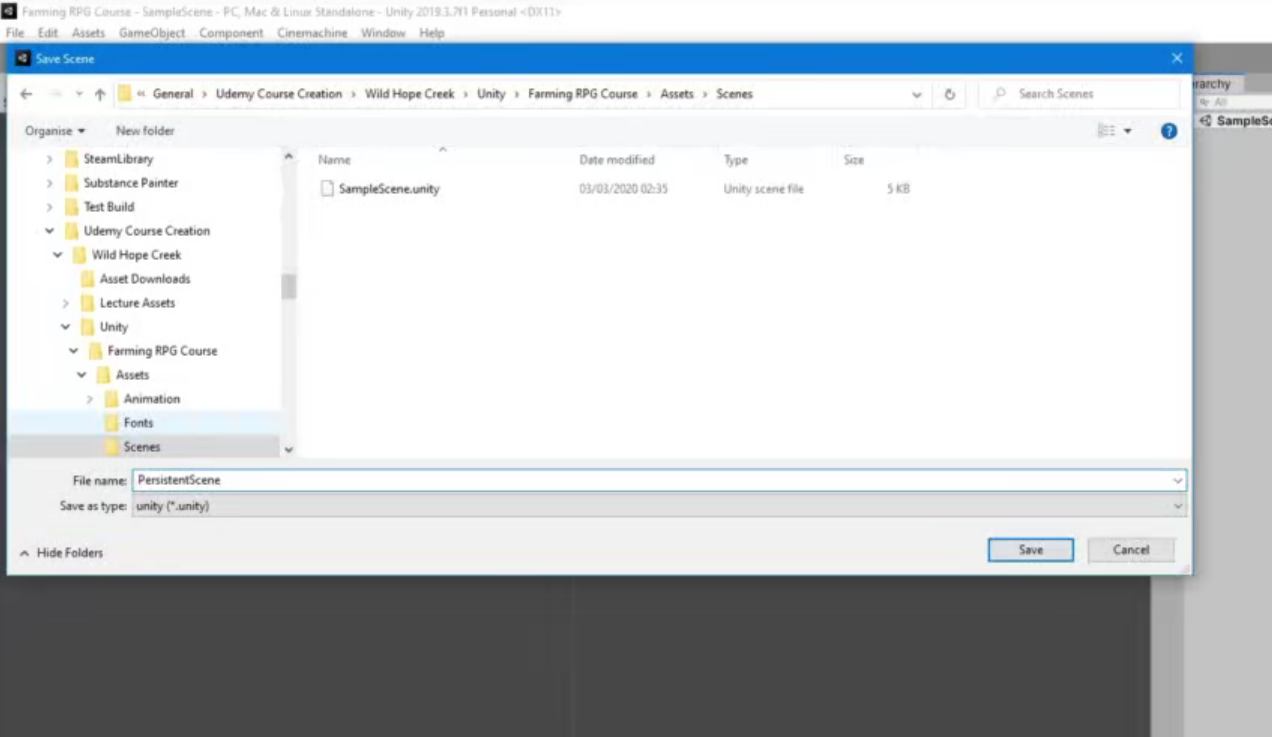Expand the Animation folder
1272x737 pixels.
[90, 399]
